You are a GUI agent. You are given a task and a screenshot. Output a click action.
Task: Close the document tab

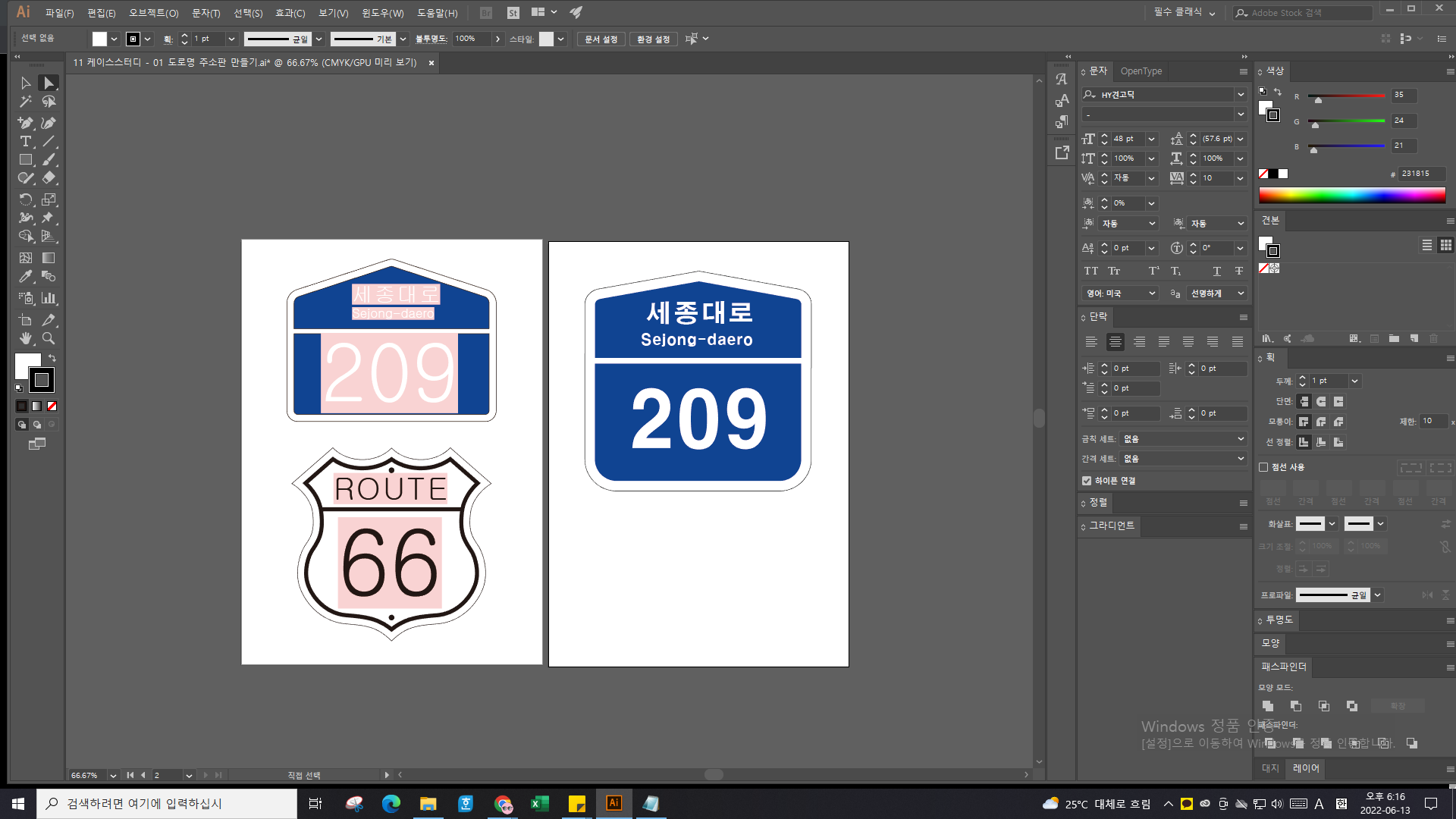click(431, 63)
